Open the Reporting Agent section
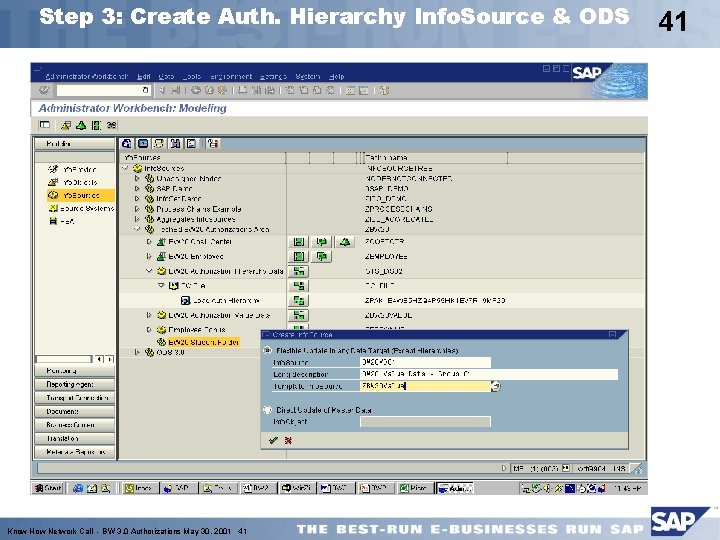Viewport: 720px width, 540px height. (74, 384)
